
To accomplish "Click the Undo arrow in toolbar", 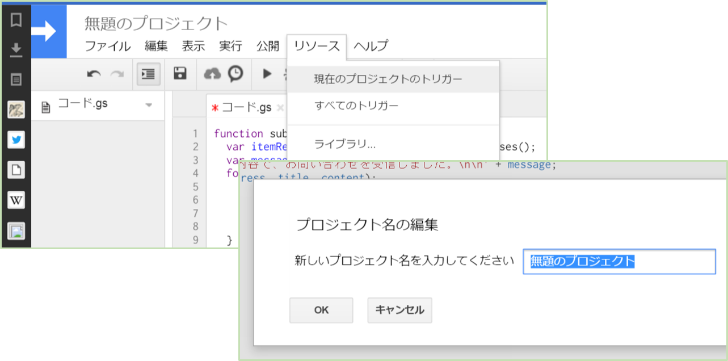I will (x=94, y=74).
